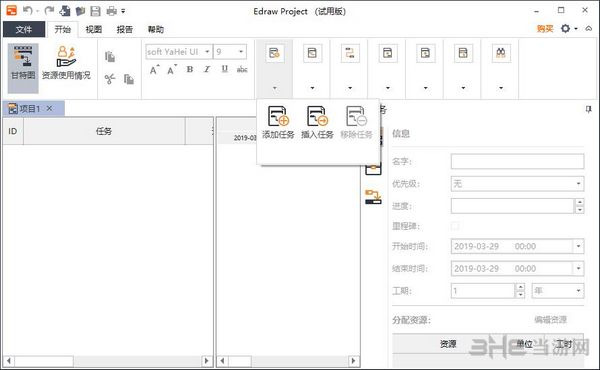Switch to the View (视图) ribbon tab

[x=93, y=29]
